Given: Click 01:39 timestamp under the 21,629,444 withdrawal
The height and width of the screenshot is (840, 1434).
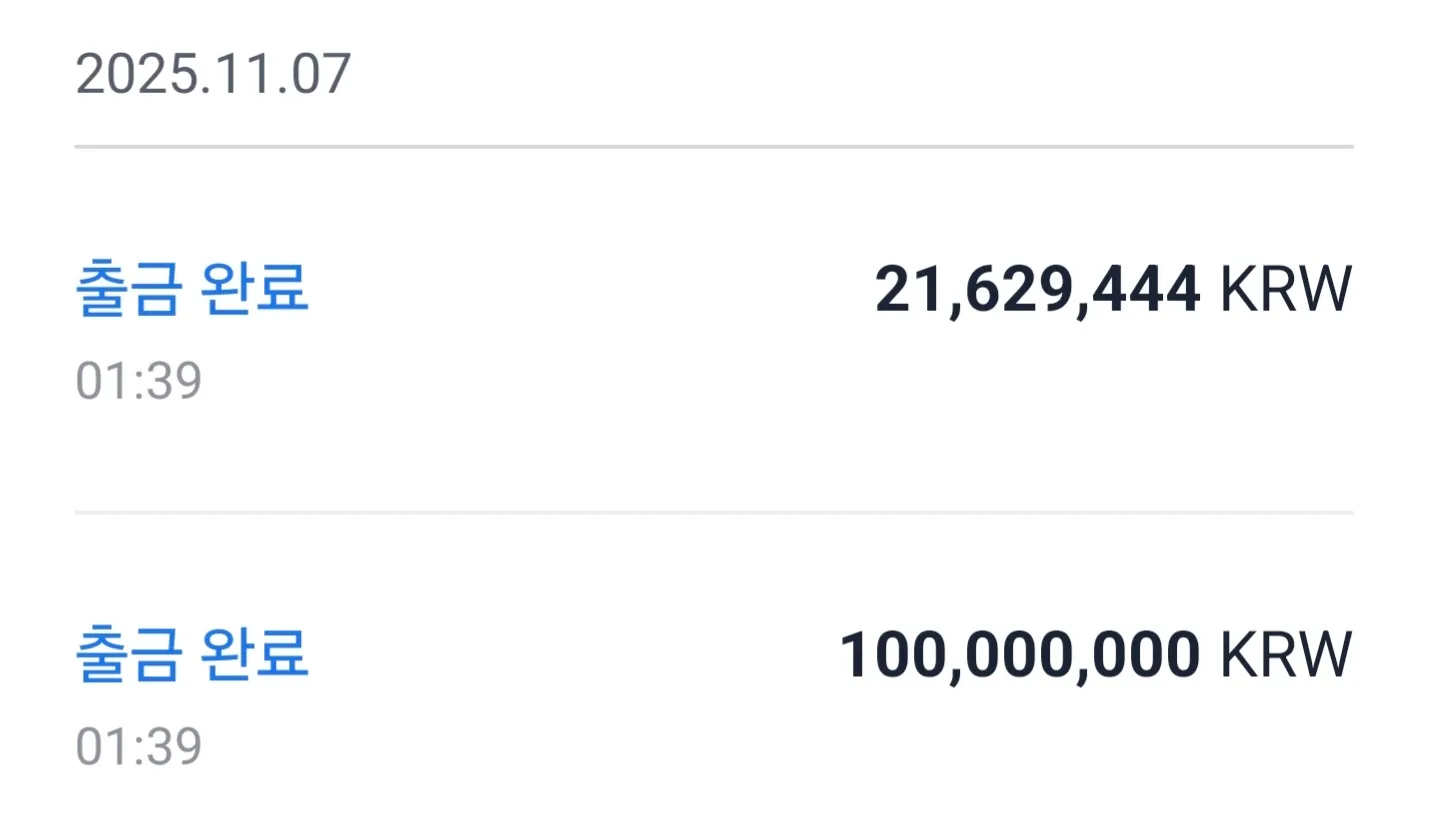Looking at the screenshot, I should (139, 381).
